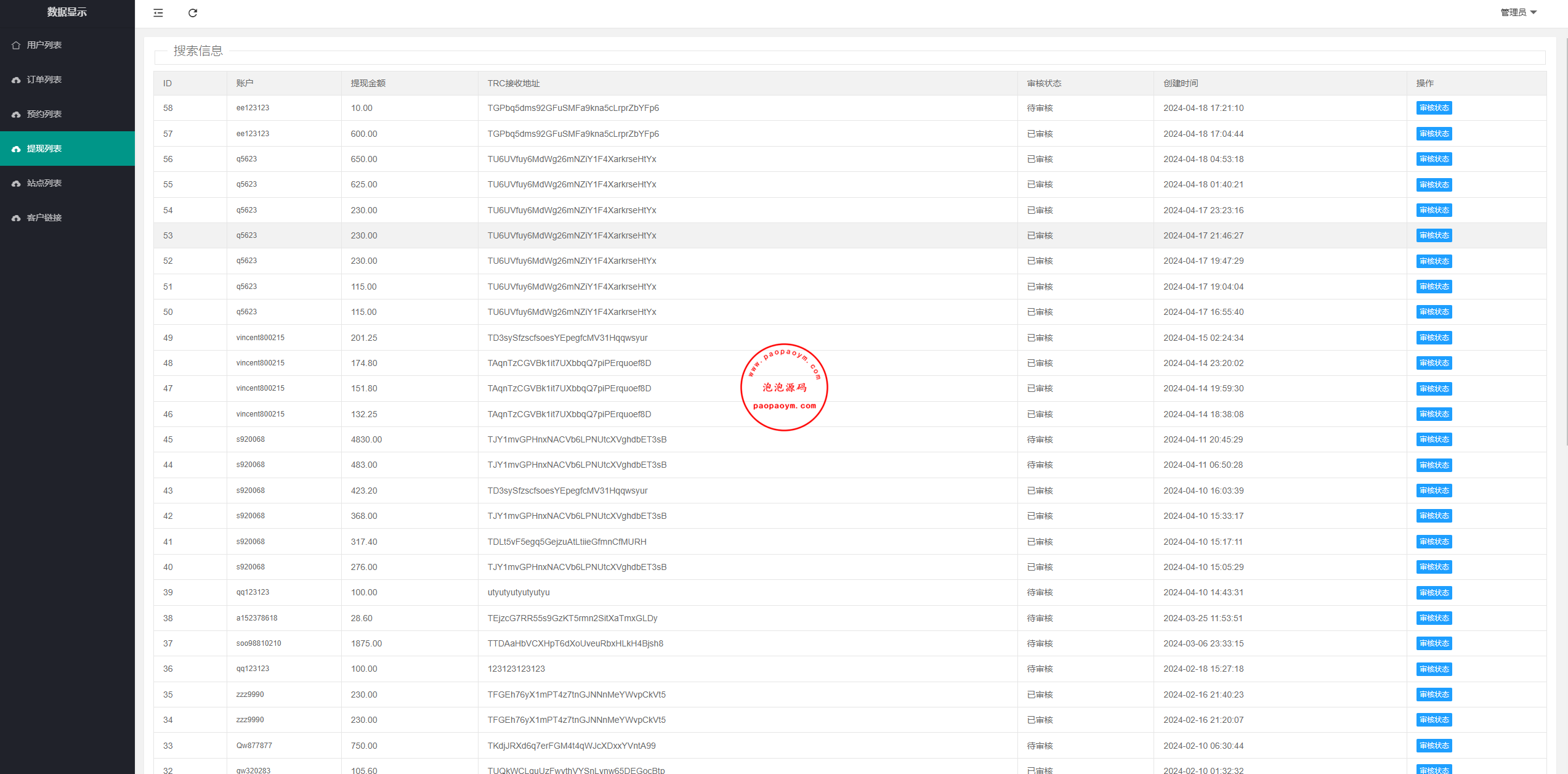Click the cloud icon beside 客户链接

[x=16, y=218]
